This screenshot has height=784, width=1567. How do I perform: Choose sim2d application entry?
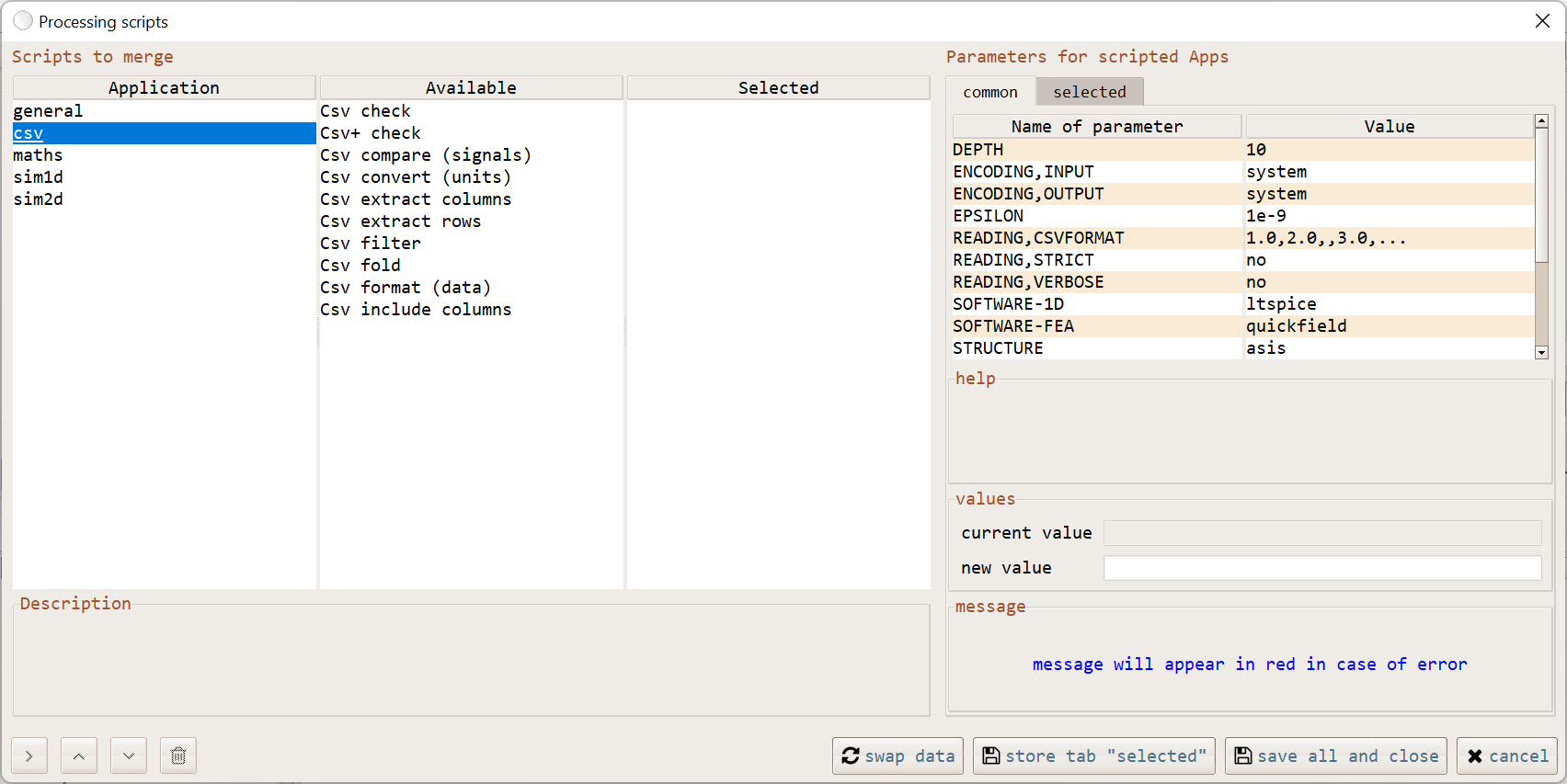pyautogui.click(x=38, y=199)
